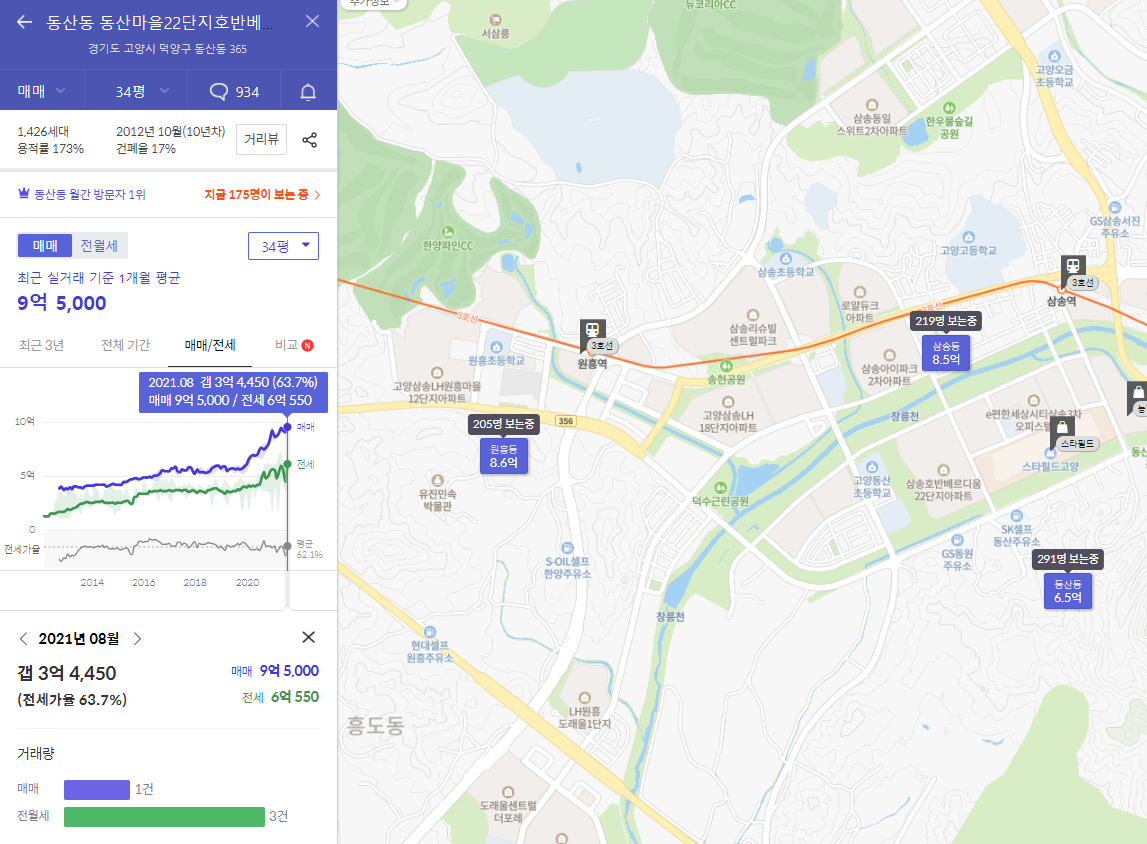Click the SK셀프 동산주유소 icon
The width and height of the screenshot is (1147, 844).
click(x=1017, y=516)
